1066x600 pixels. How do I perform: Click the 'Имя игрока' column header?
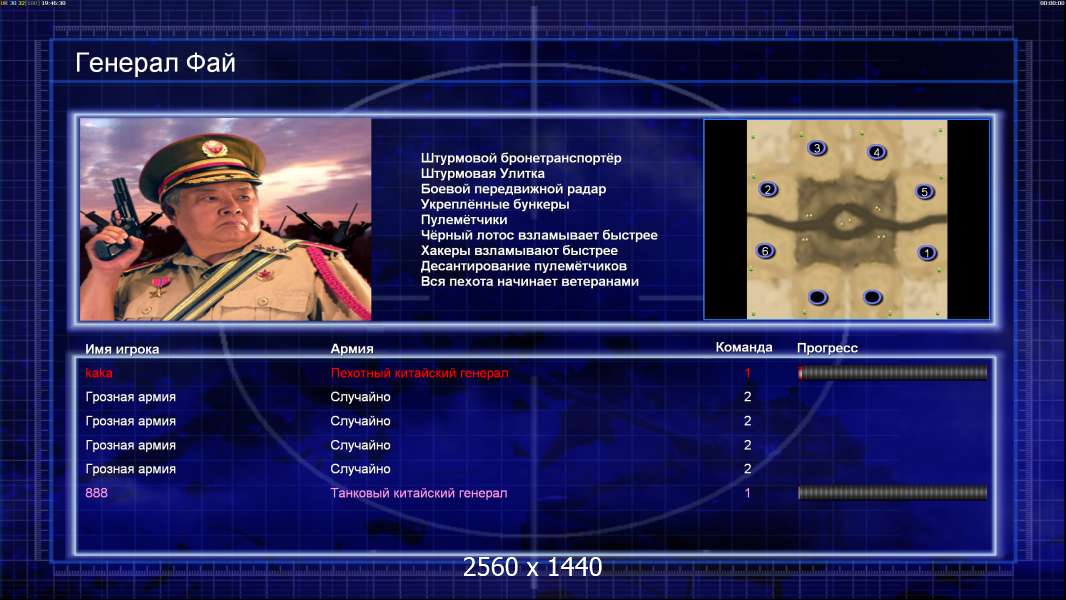pos(122,349)
